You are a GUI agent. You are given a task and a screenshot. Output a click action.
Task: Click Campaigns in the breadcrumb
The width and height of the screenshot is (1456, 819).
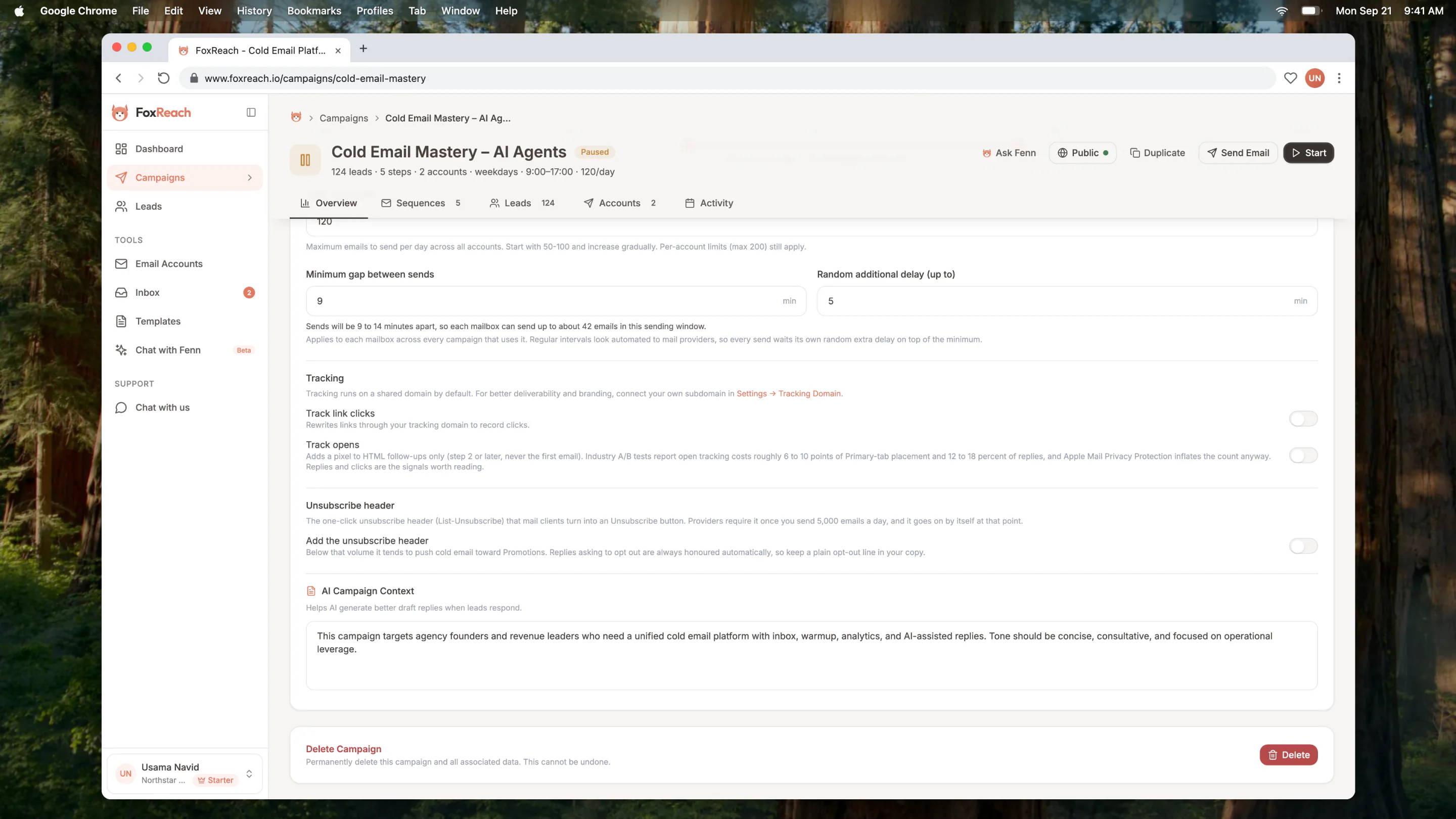pyautogui.click(x=344, y=118)
